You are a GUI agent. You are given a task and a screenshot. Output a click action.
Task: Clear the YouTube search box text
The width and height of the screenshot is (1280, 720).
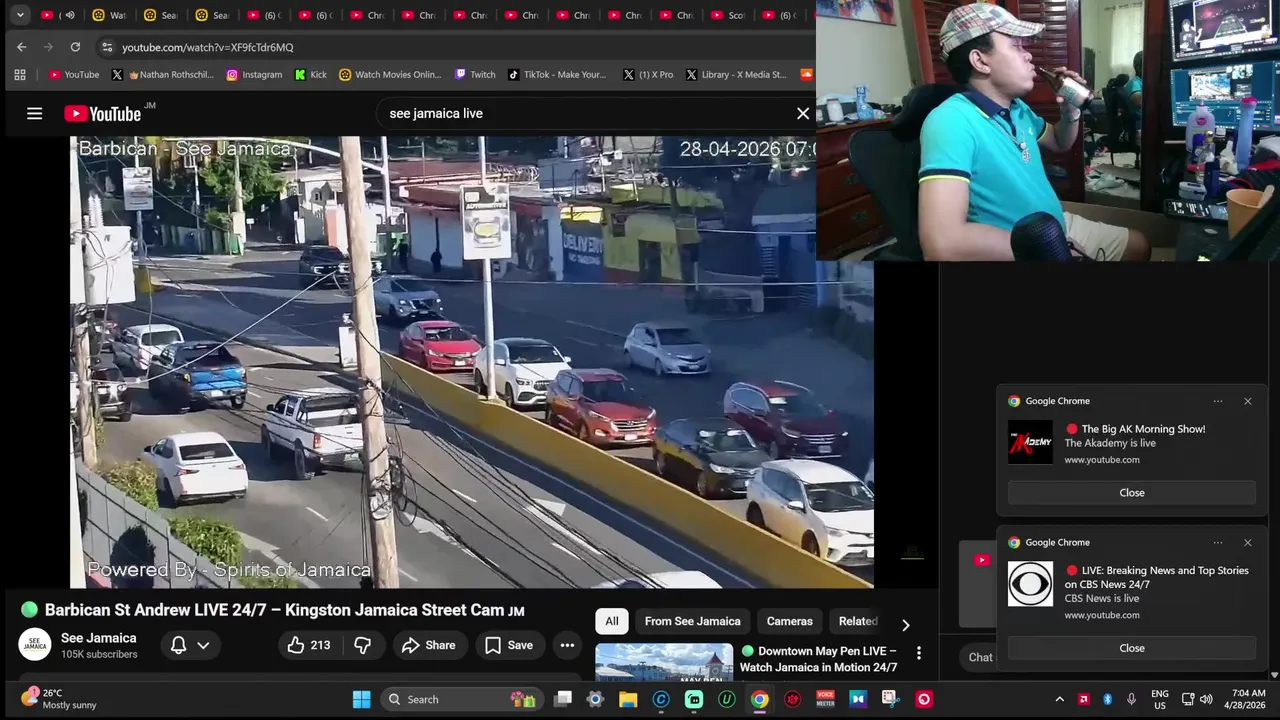802,113
